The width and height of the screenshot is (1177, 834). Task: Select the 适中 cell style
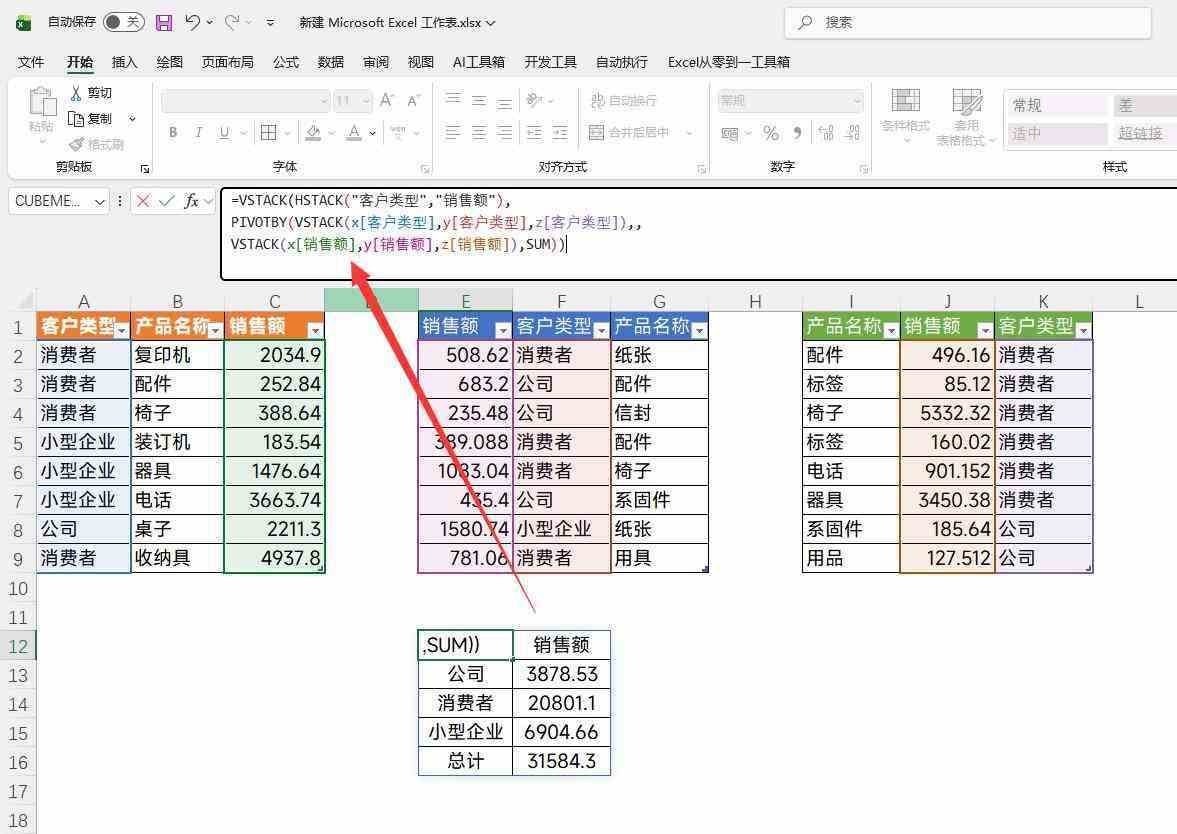[x=1056, y=134]
